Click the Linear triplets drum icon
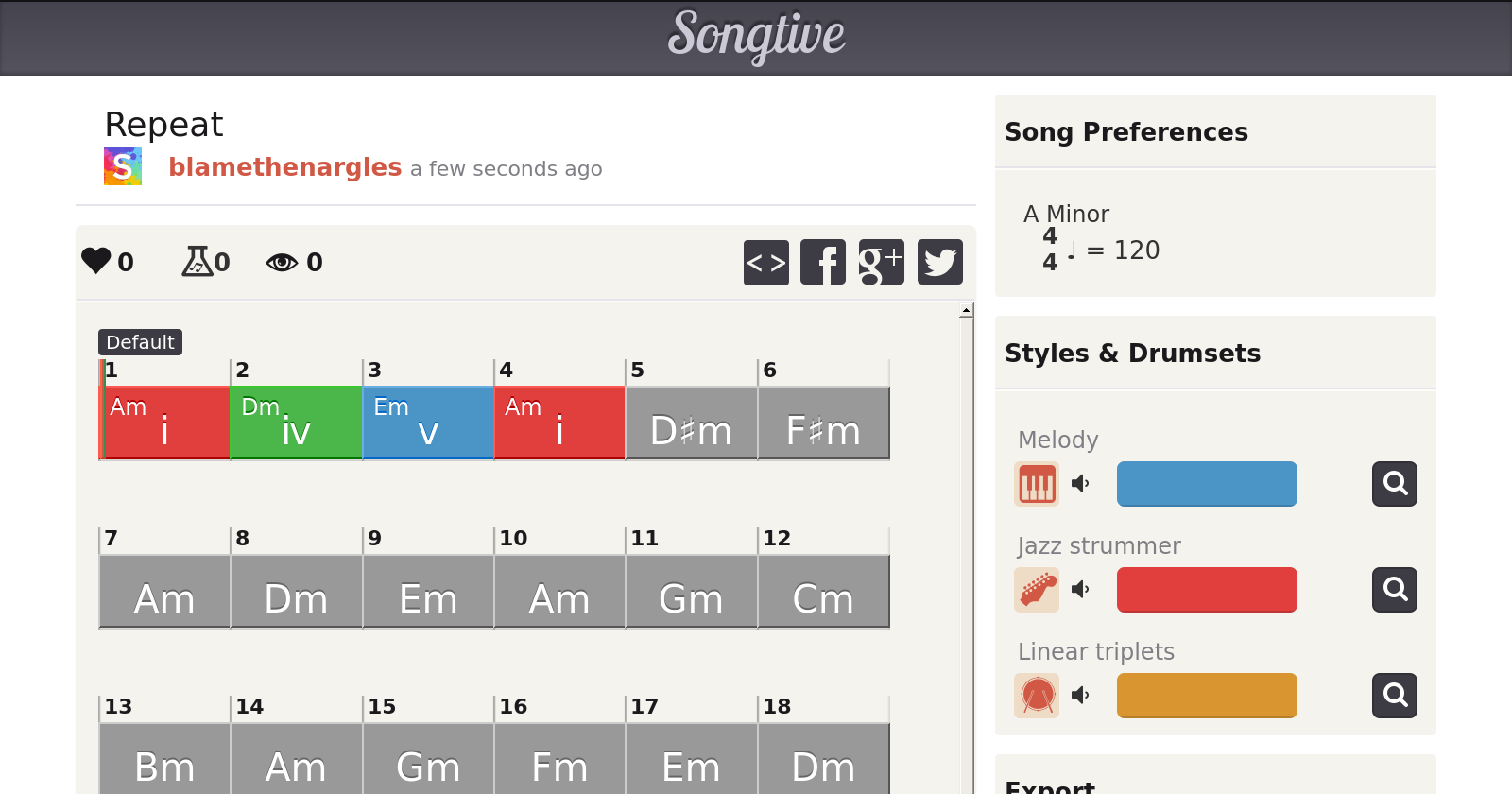This screenshot has width=1512, height=794. tap(1037, 696)
